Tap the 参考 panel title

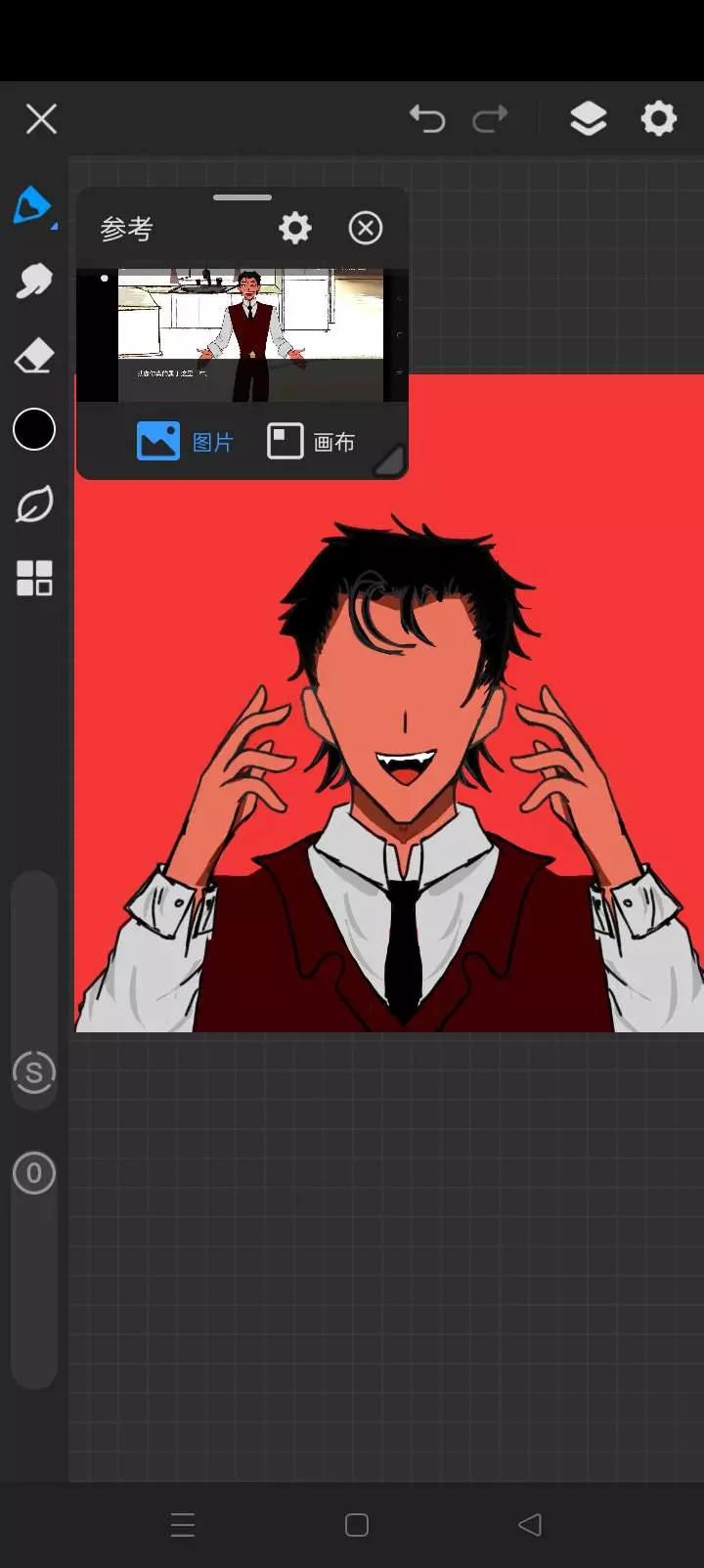pos(127,229)
